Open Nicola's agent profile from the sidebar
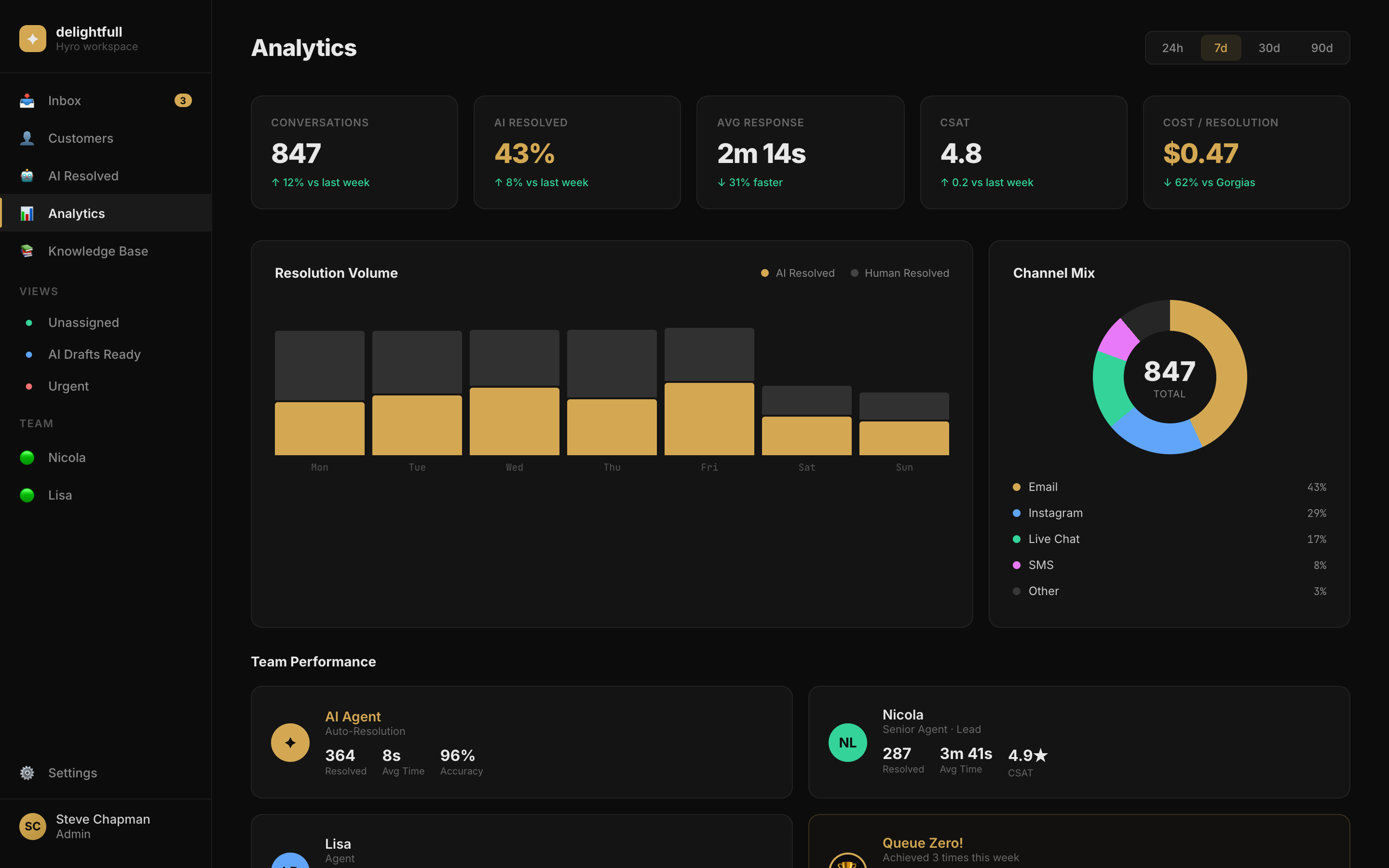 (x=67, y=457)
